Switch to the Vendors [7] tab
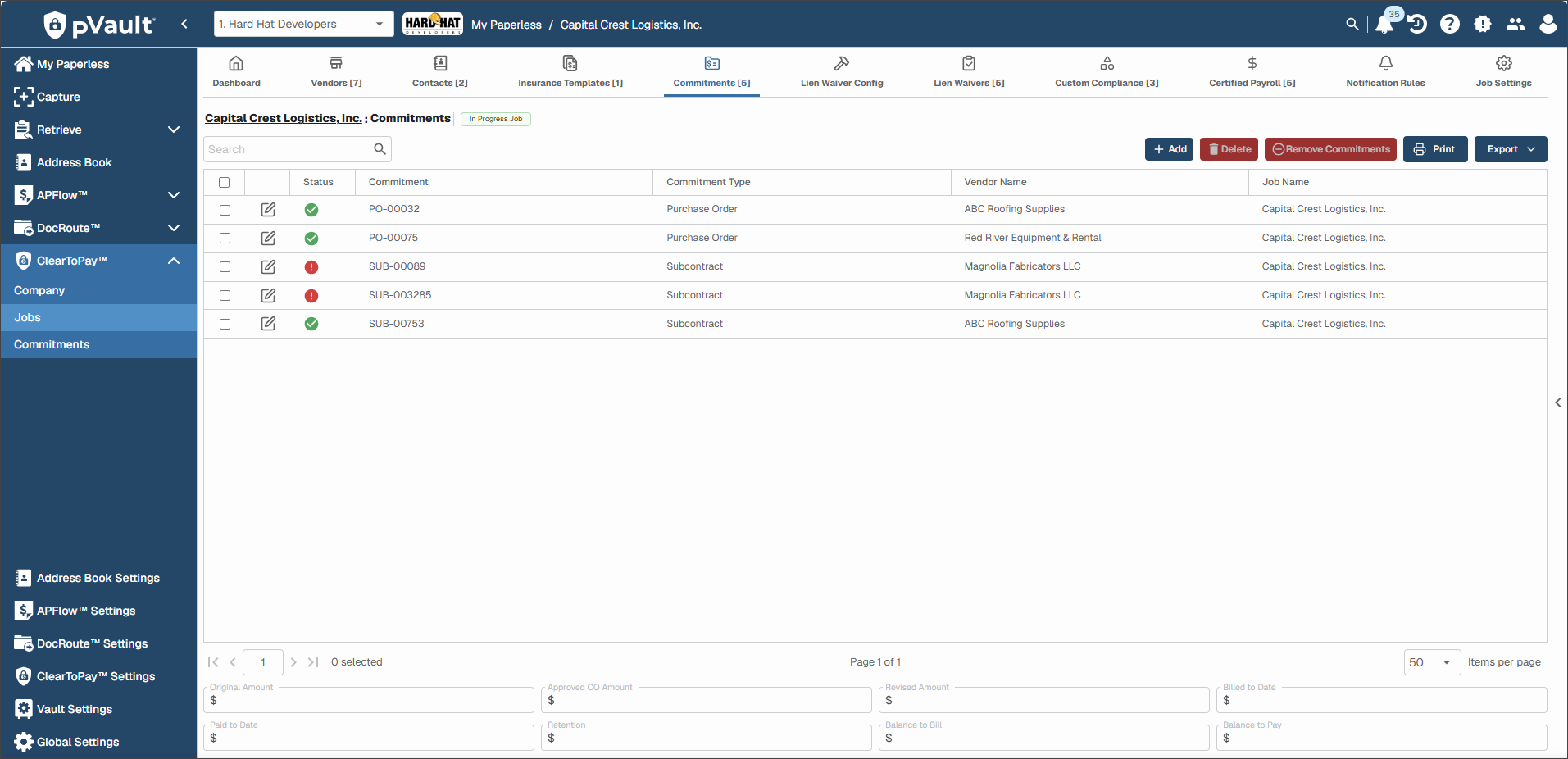Viewport: 1568px width, 759px height. click(336, 71)
